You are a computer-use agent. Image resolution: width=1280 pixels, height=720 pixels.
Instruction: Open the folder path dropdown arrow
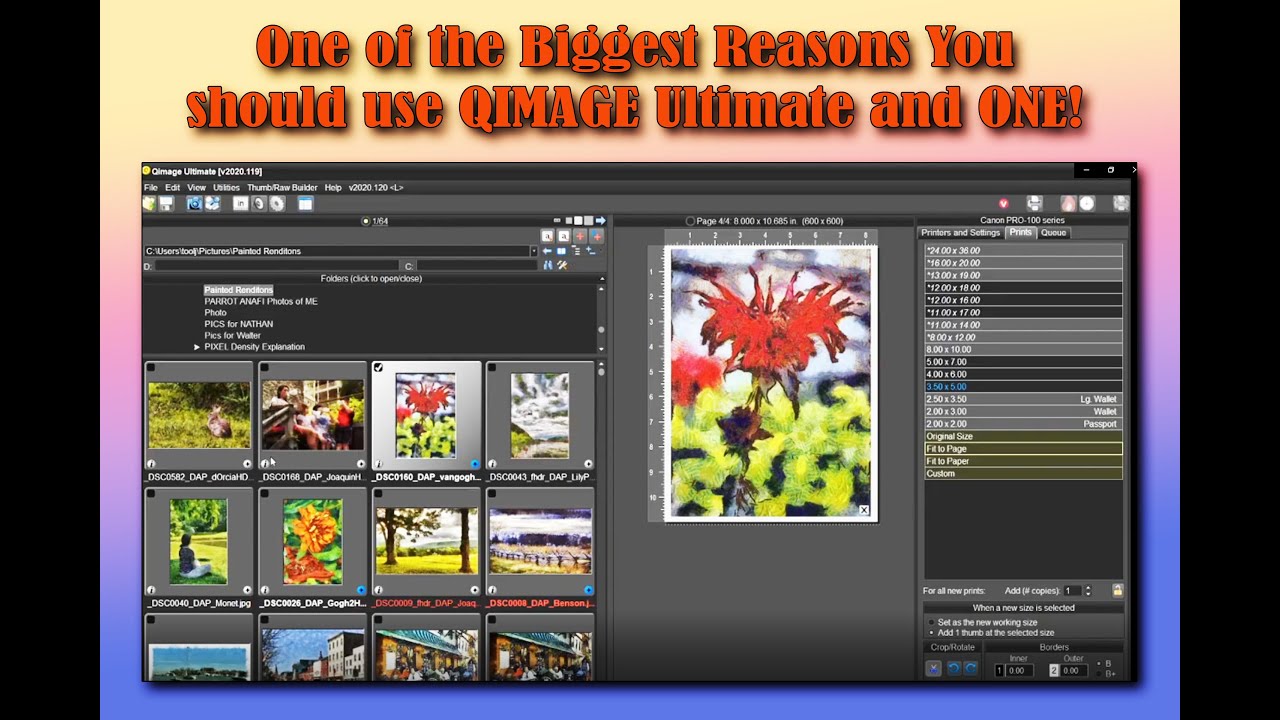pyautogui.click(x=534, y=251)
